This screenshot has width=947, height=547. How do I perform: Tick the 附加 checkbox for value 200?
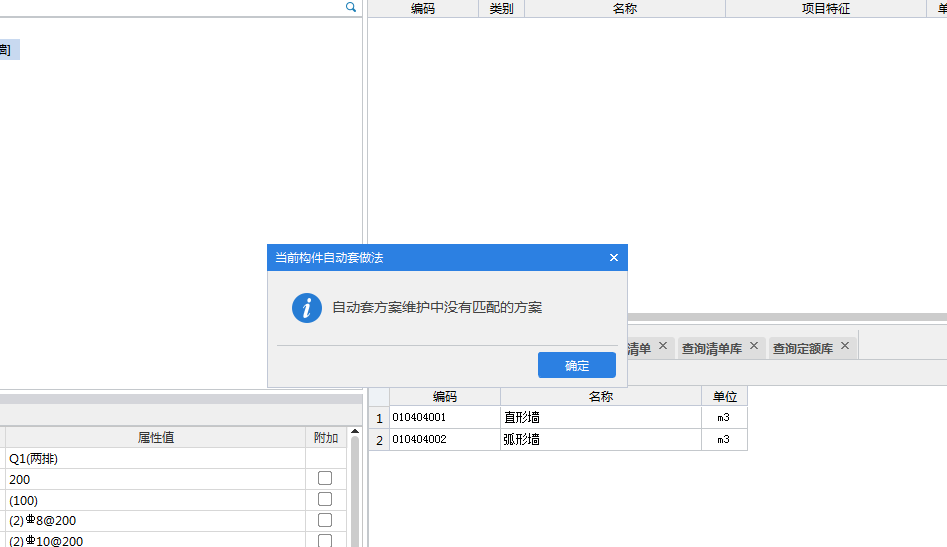tap(325, 478)
